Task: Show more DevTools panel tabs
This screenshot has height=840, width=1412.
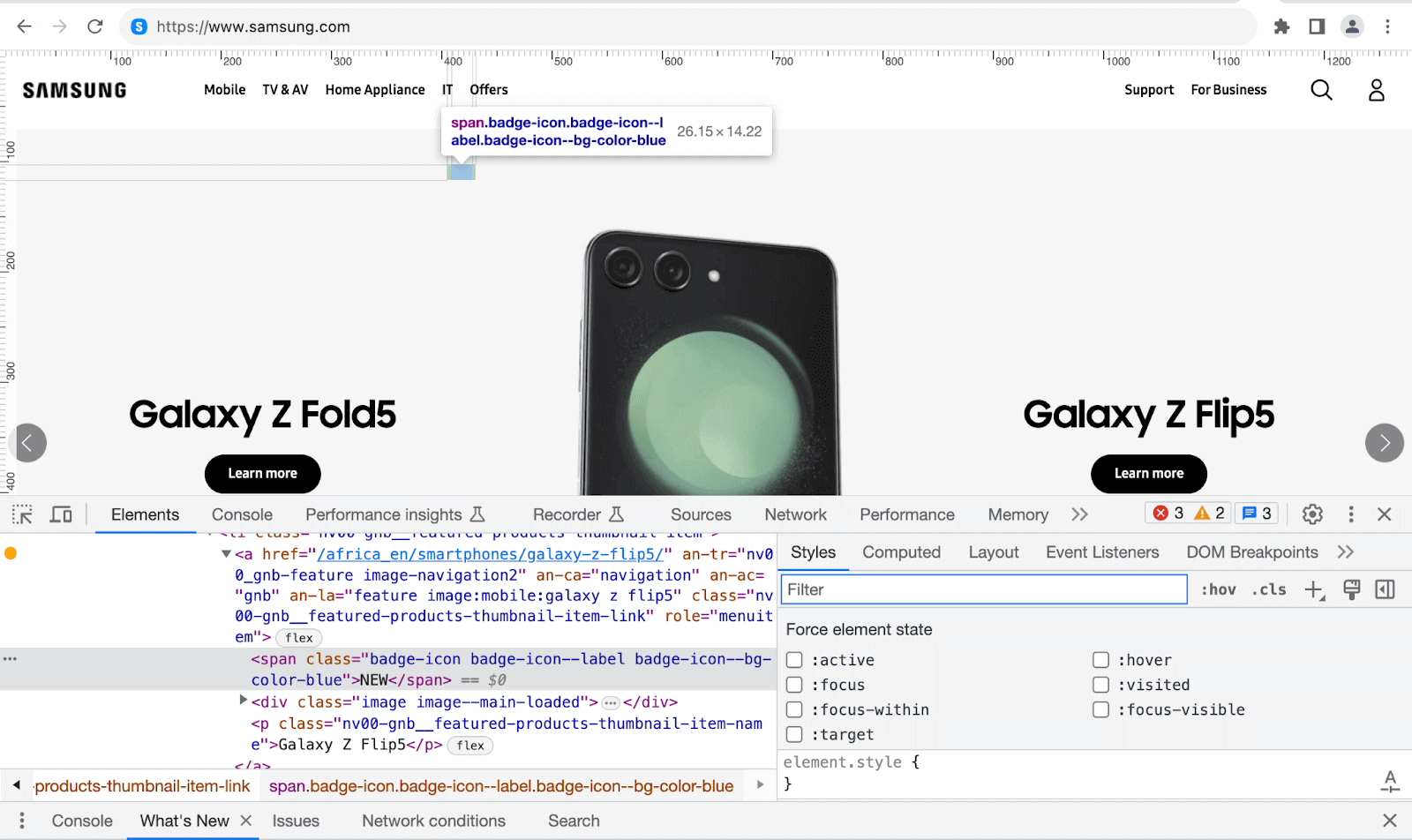Action: click(1079, 514)
